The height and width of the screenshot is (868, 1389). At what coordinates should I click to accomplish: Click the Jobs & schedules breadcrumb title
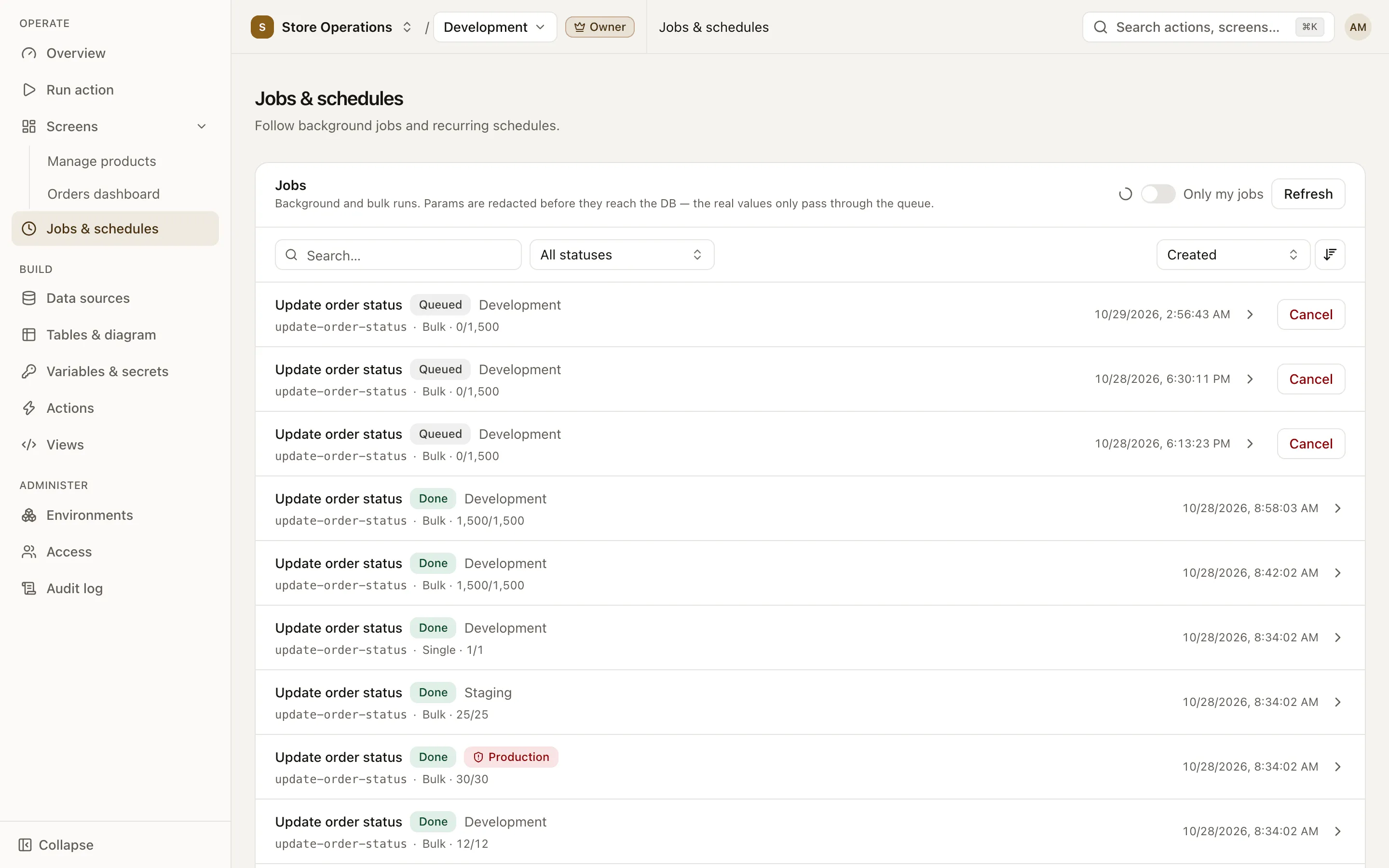713,27
